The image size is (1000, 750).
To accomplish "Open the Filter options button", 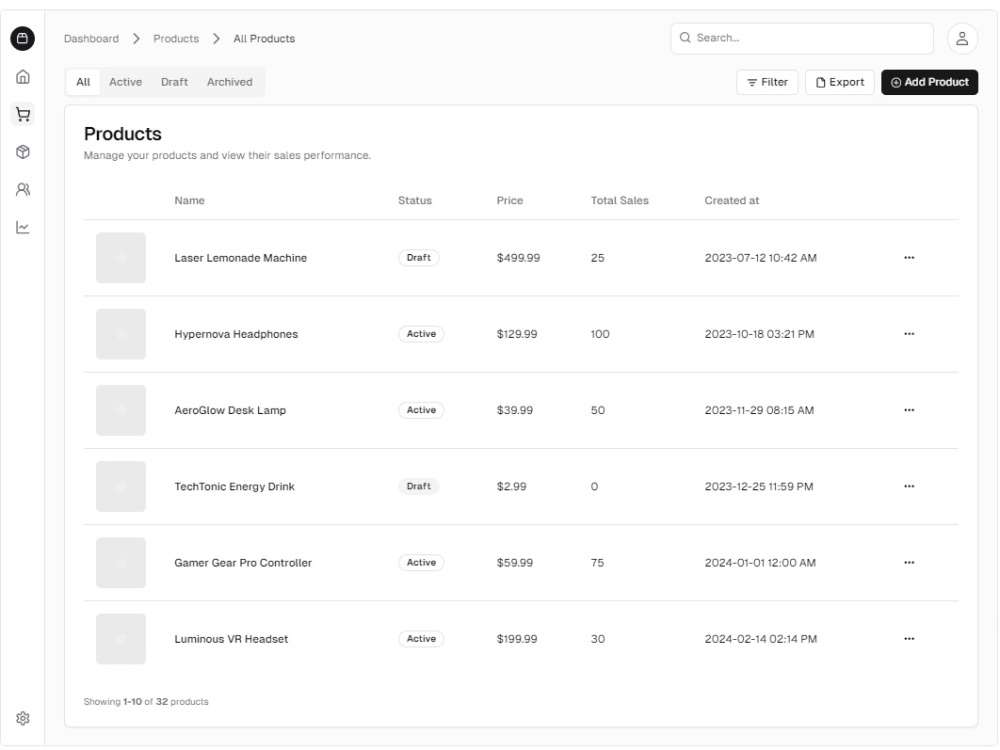I will coord(767,82).
